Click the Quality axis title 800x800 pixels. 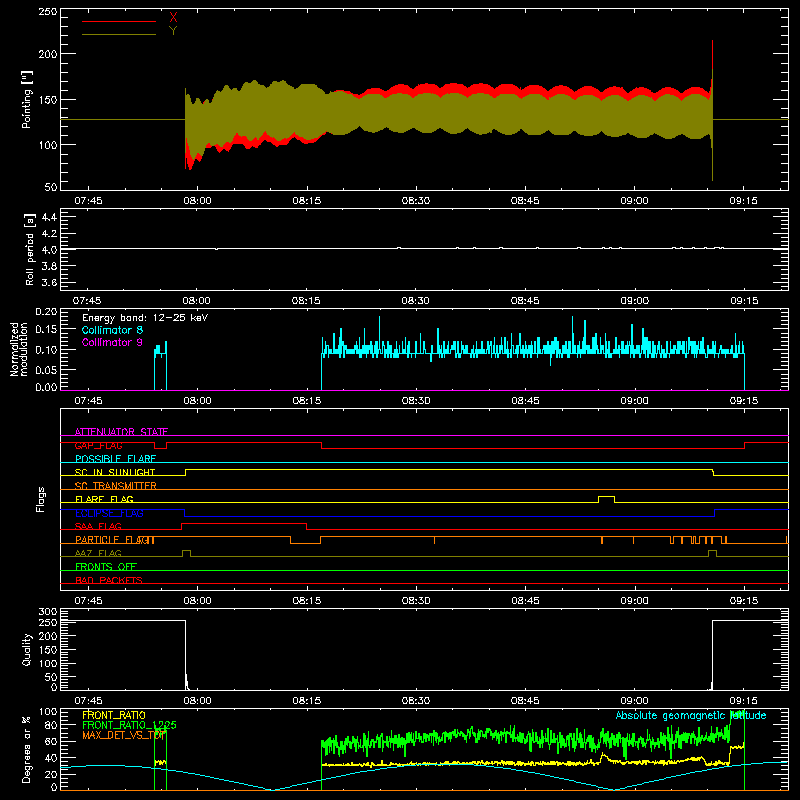(x=27, y=649)
